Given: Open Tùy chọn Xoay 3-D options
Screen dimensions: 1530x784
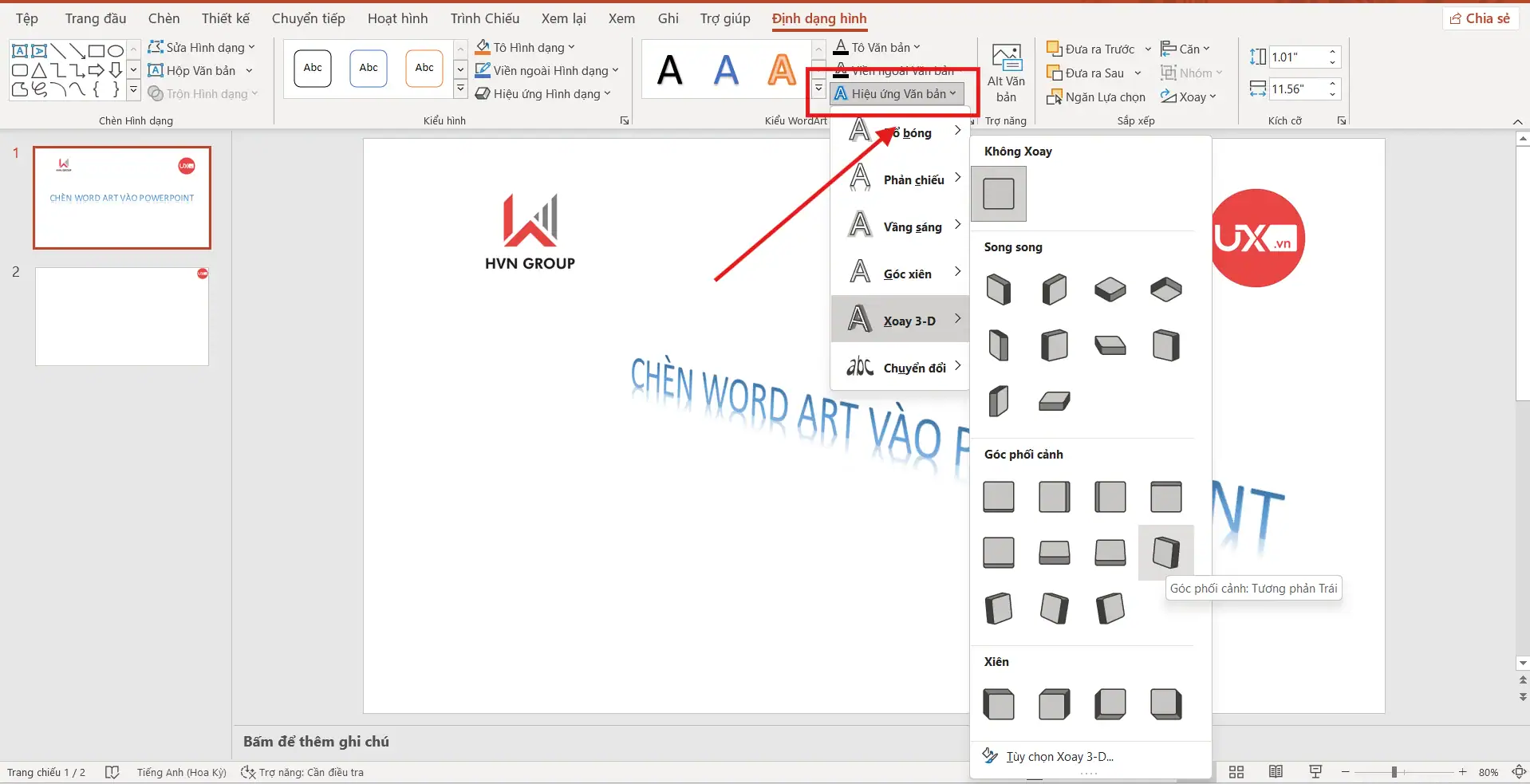Looking at the screenshot, I should (1059, 756).
